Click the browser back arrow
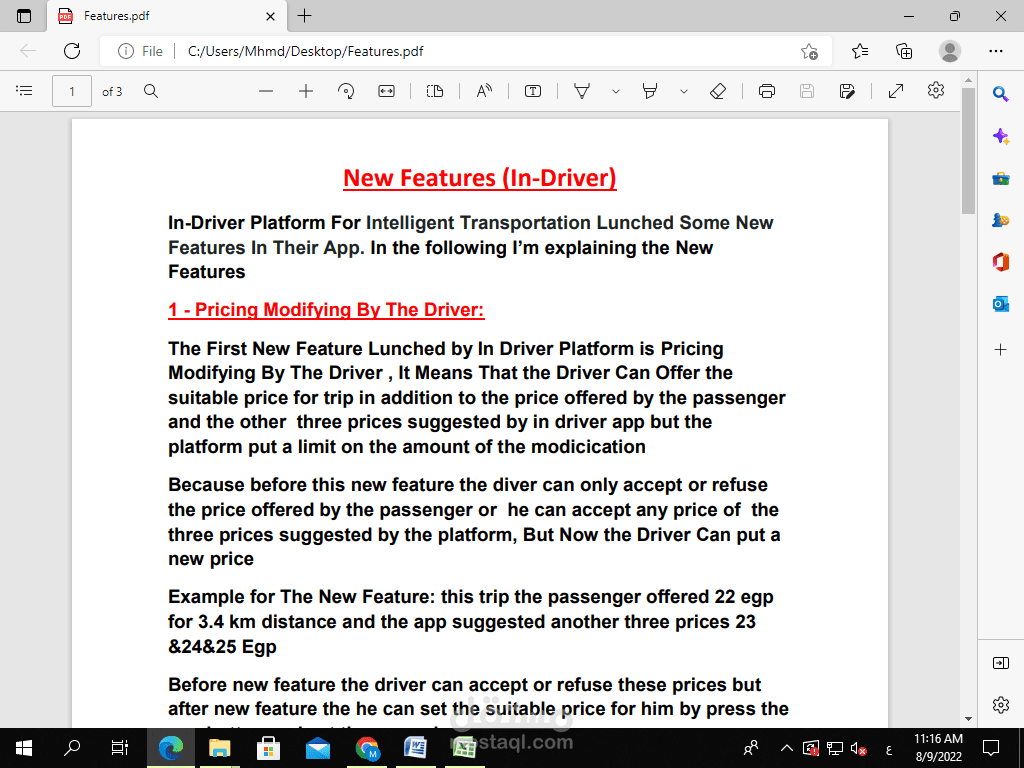The height and width of the screenshot is (768, 1024). 27,51
